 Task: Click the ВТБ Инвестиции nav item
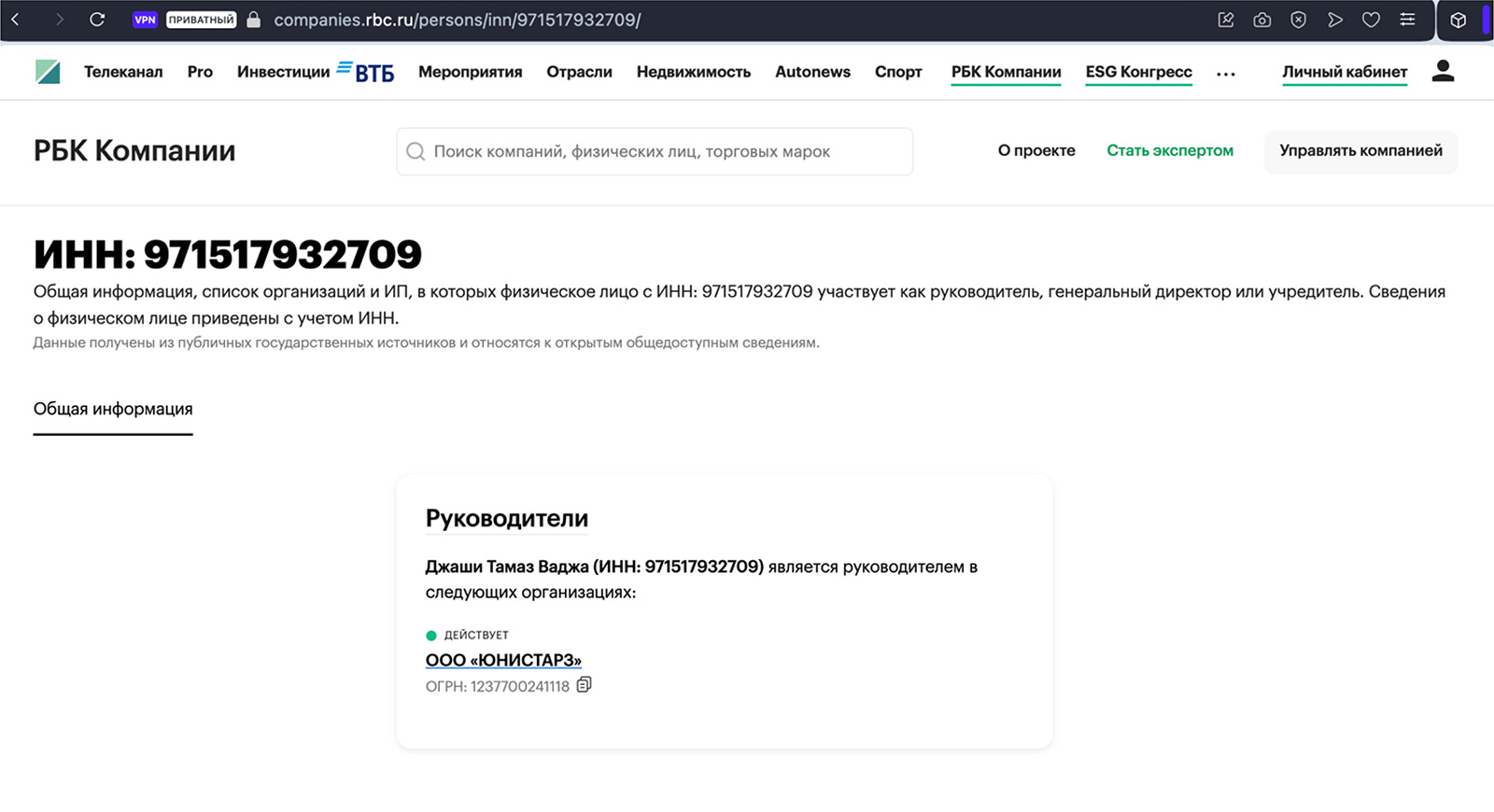coord(315,72)
